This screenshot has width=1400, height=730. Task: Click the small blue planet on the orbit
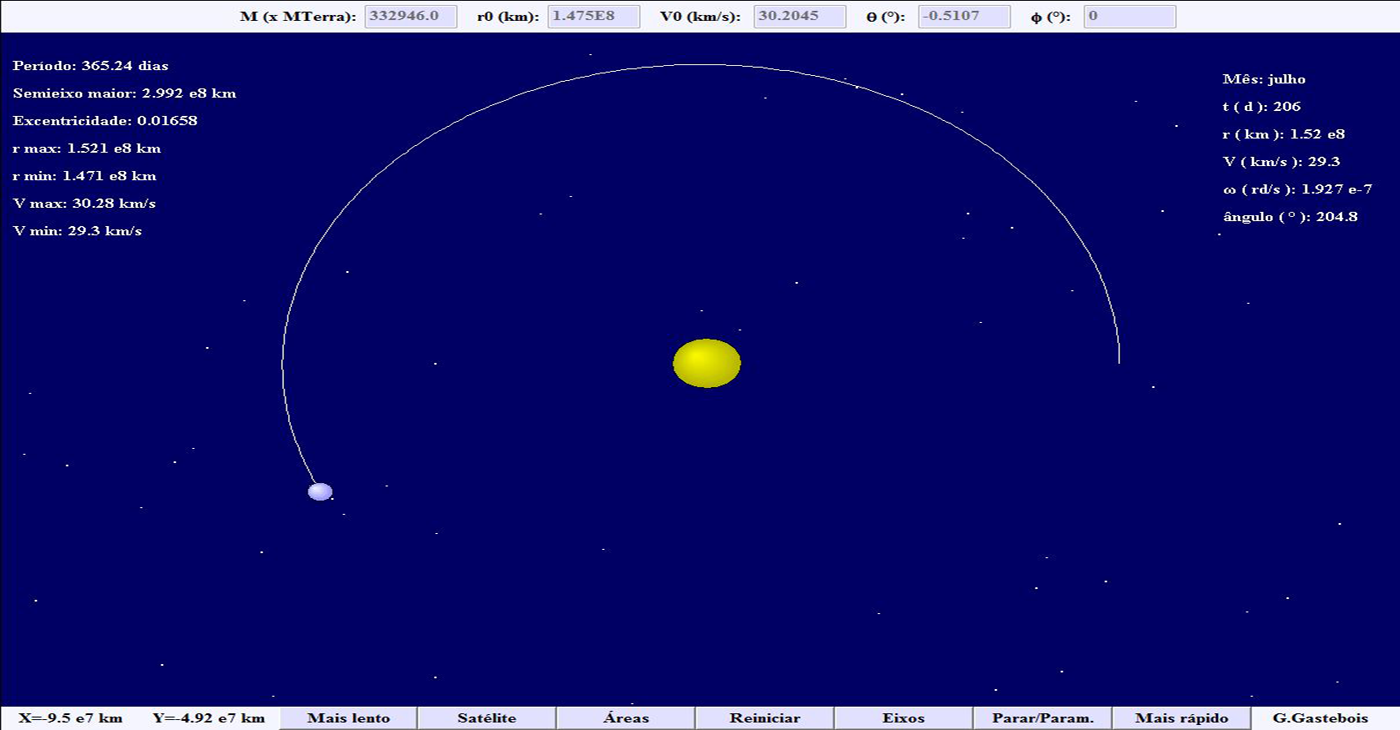(320, 491)
